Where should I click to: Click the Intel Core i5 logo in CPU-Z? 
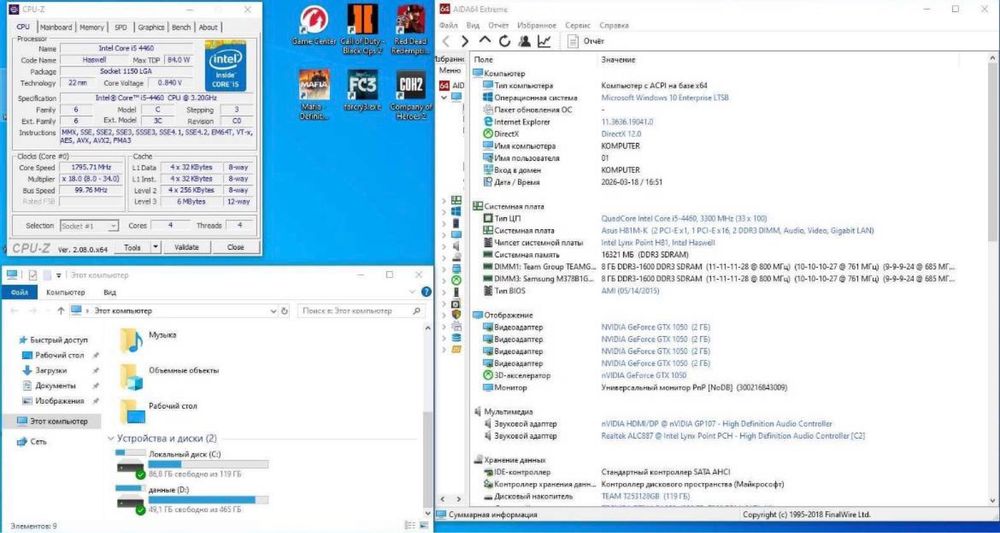(x=225, y=66)
